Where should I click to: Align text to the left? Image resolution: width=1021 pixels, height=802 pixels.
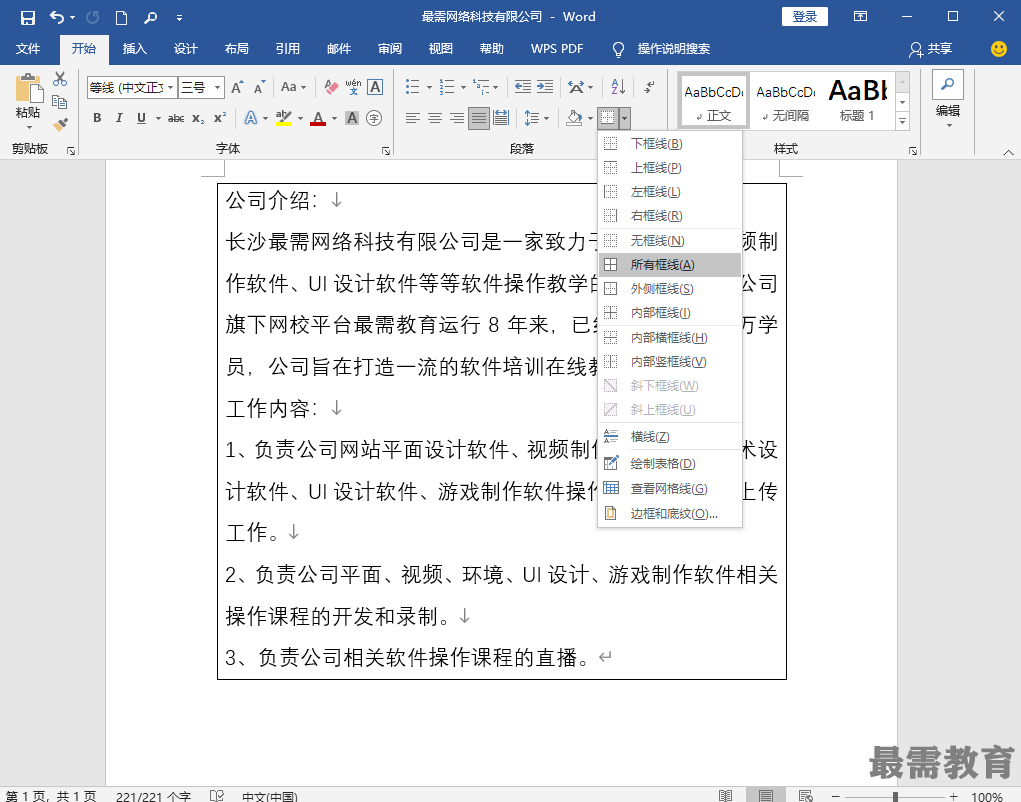coord(413,118)
